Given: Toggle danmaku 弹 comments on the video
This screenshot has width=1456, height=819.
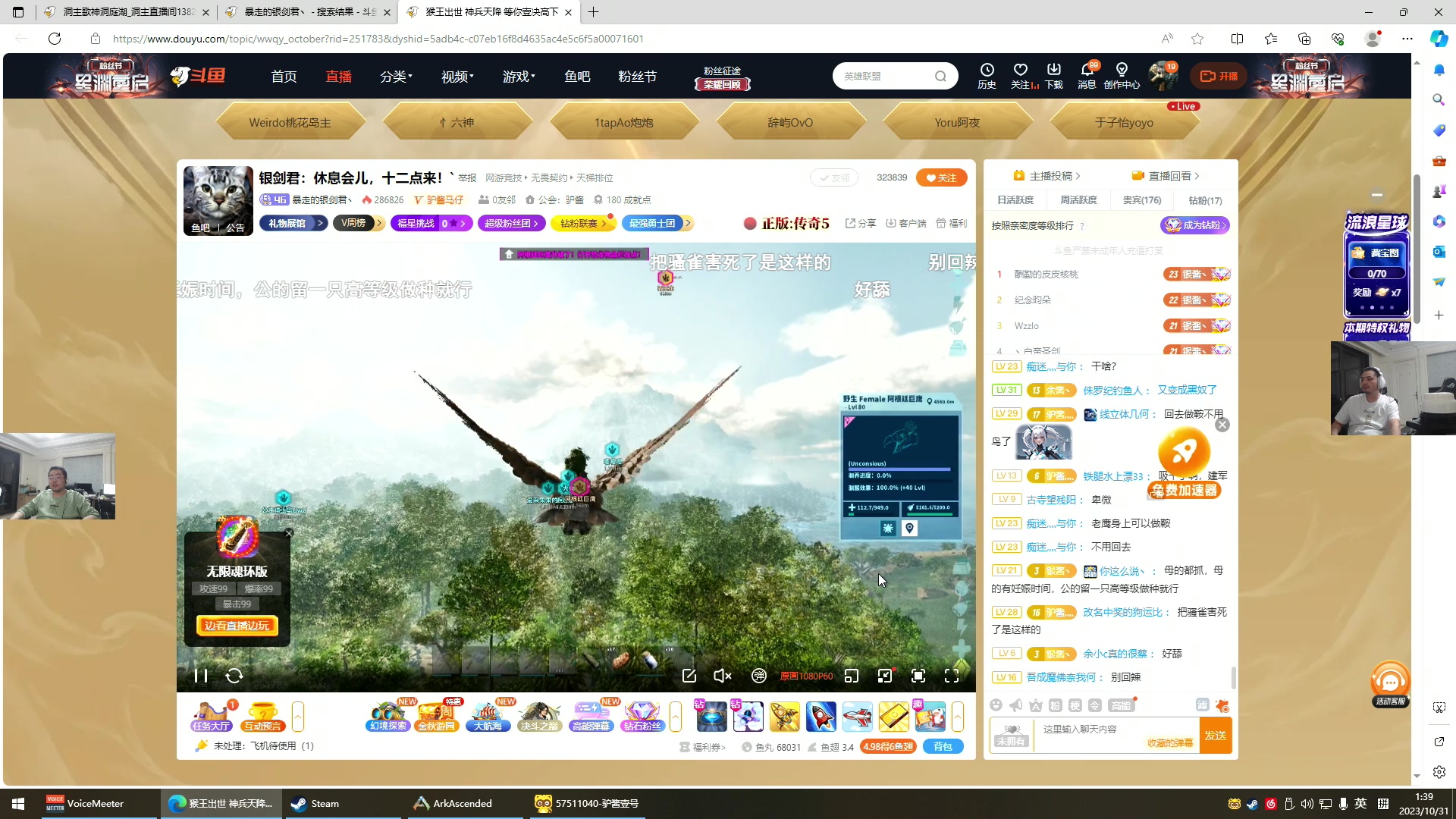Looking at the screenshot, I should [758, 676].
